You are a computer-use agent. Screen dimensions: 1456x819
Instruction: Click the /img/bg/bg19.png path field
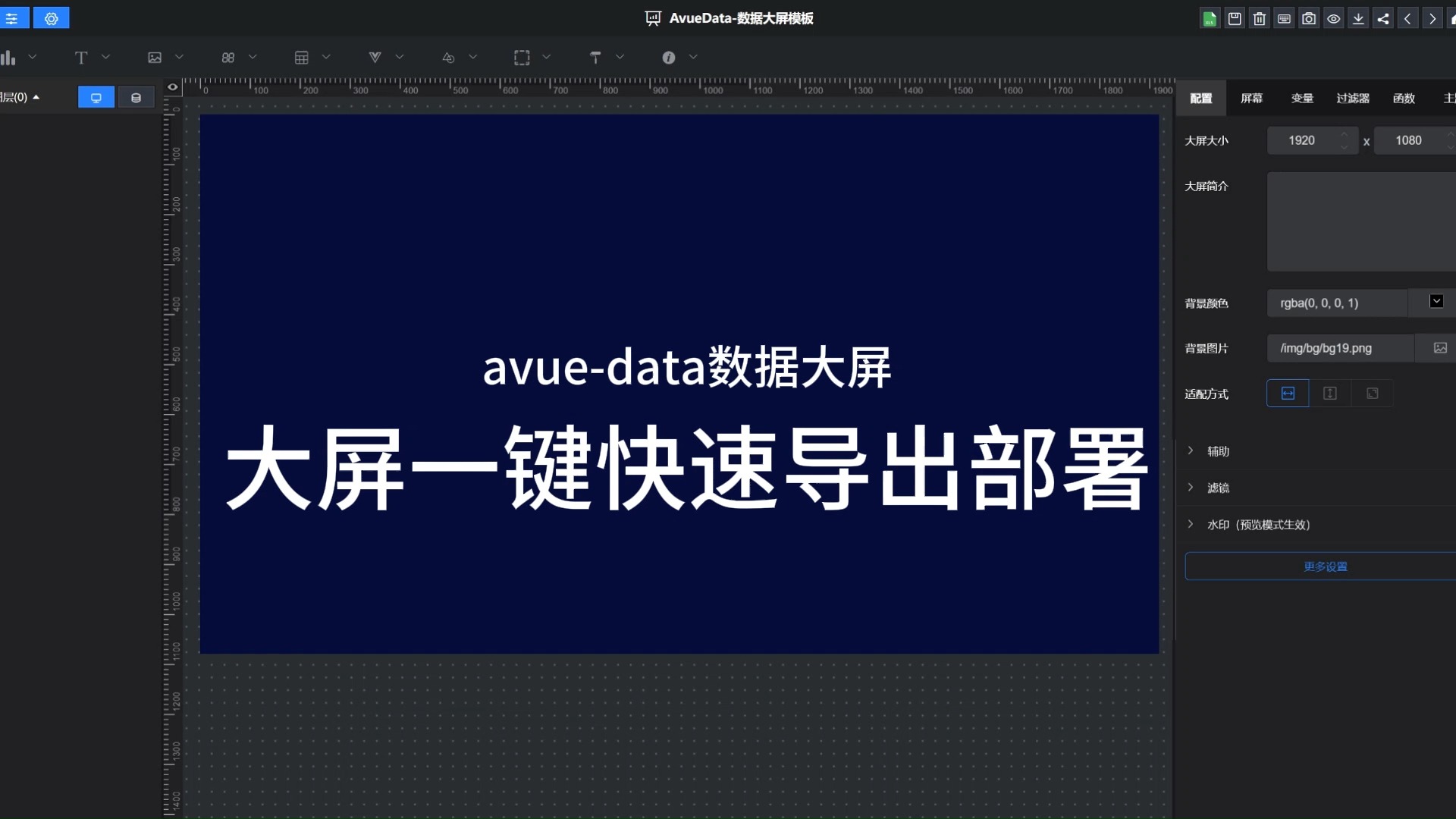[1340, 348]
